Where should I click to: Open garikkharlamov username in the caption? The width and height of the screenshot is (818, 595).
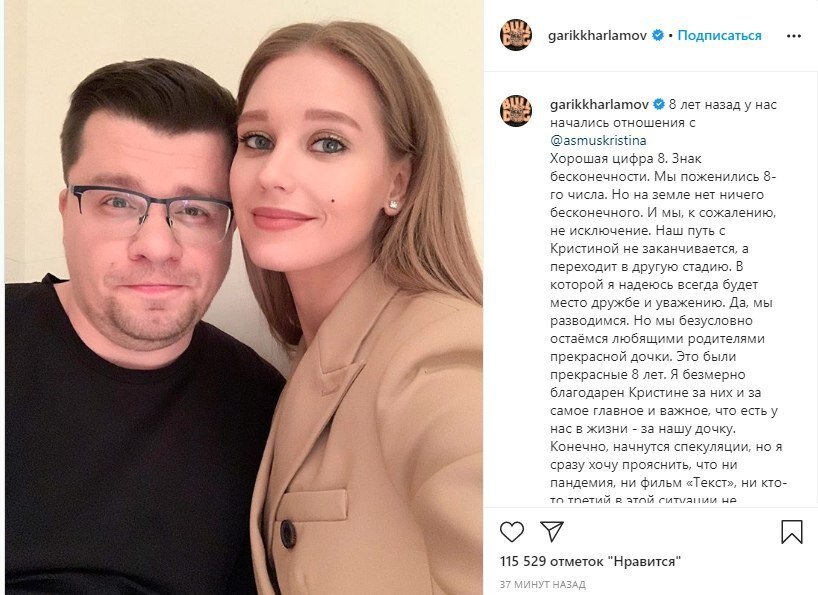pyautogui.click(x=599, y=104)
